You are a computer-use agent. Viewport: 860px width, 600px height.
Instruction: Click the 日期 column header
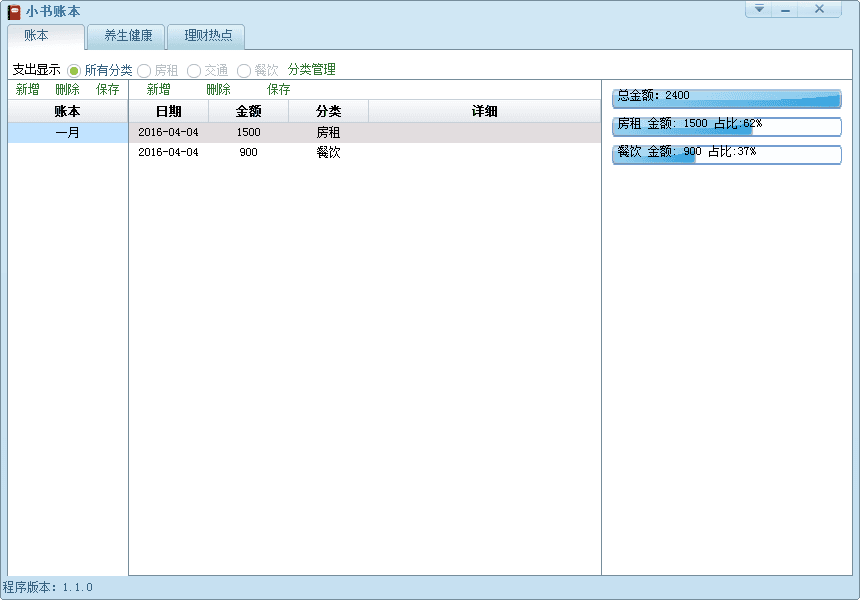(x=168, y=111)
